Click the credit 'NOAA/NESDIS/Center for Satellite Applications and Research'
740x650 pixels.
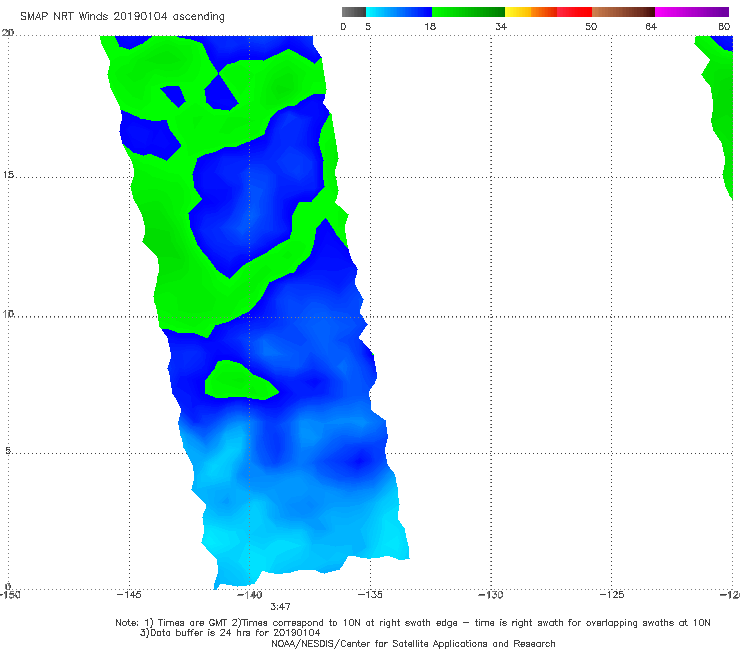tap(413, 644)
